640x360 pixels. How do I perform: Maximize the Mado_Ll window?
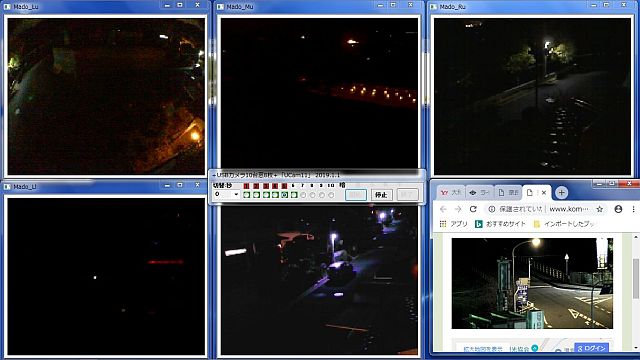point(180,185)
